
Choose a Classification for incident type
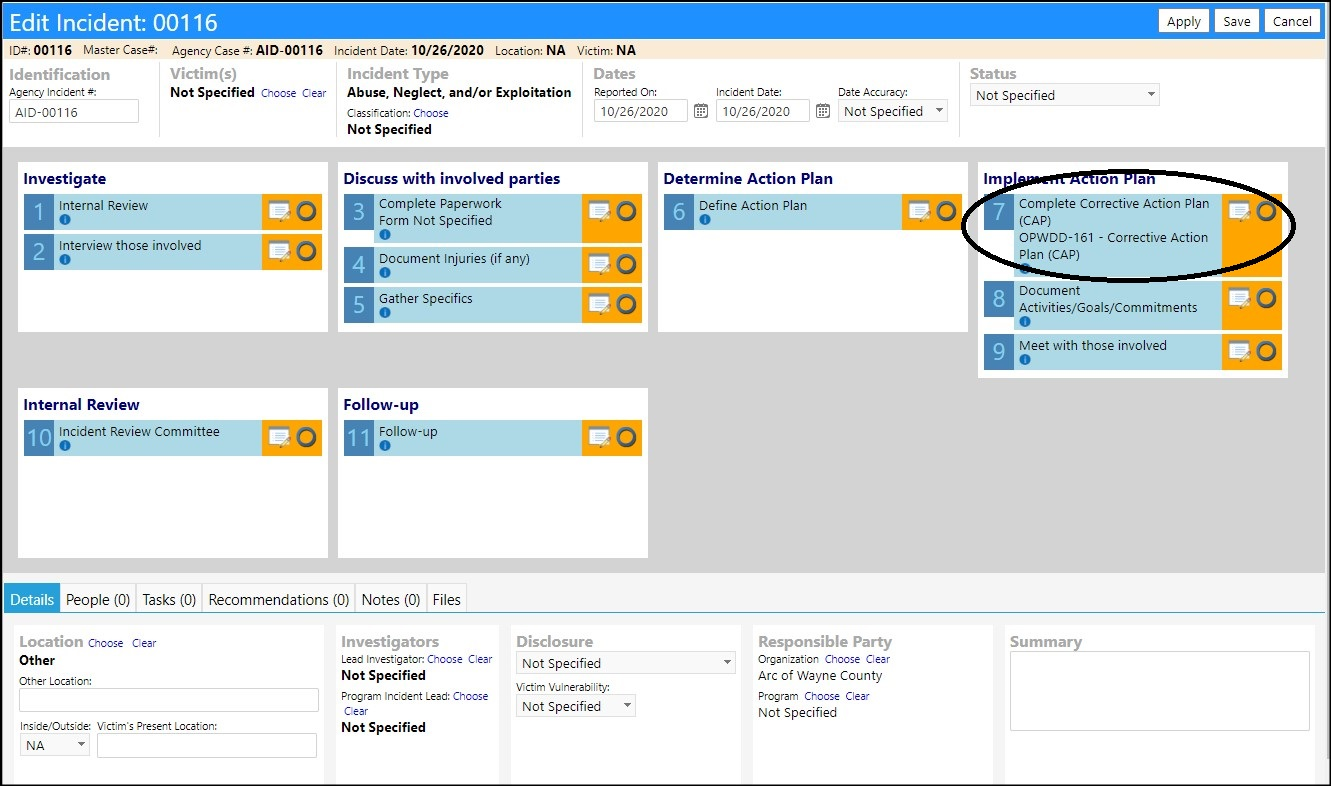tap(431, 113)
